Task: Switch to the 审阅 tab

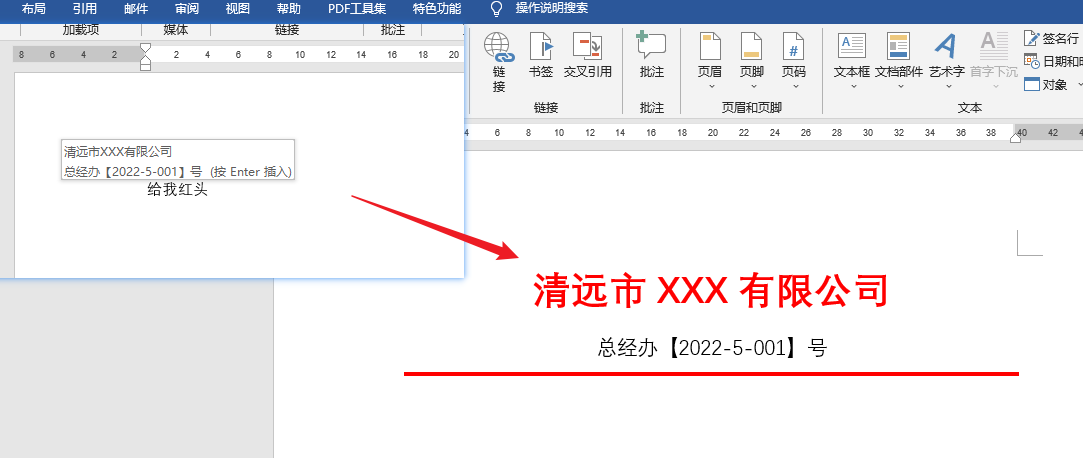Action: pos(186,9)
